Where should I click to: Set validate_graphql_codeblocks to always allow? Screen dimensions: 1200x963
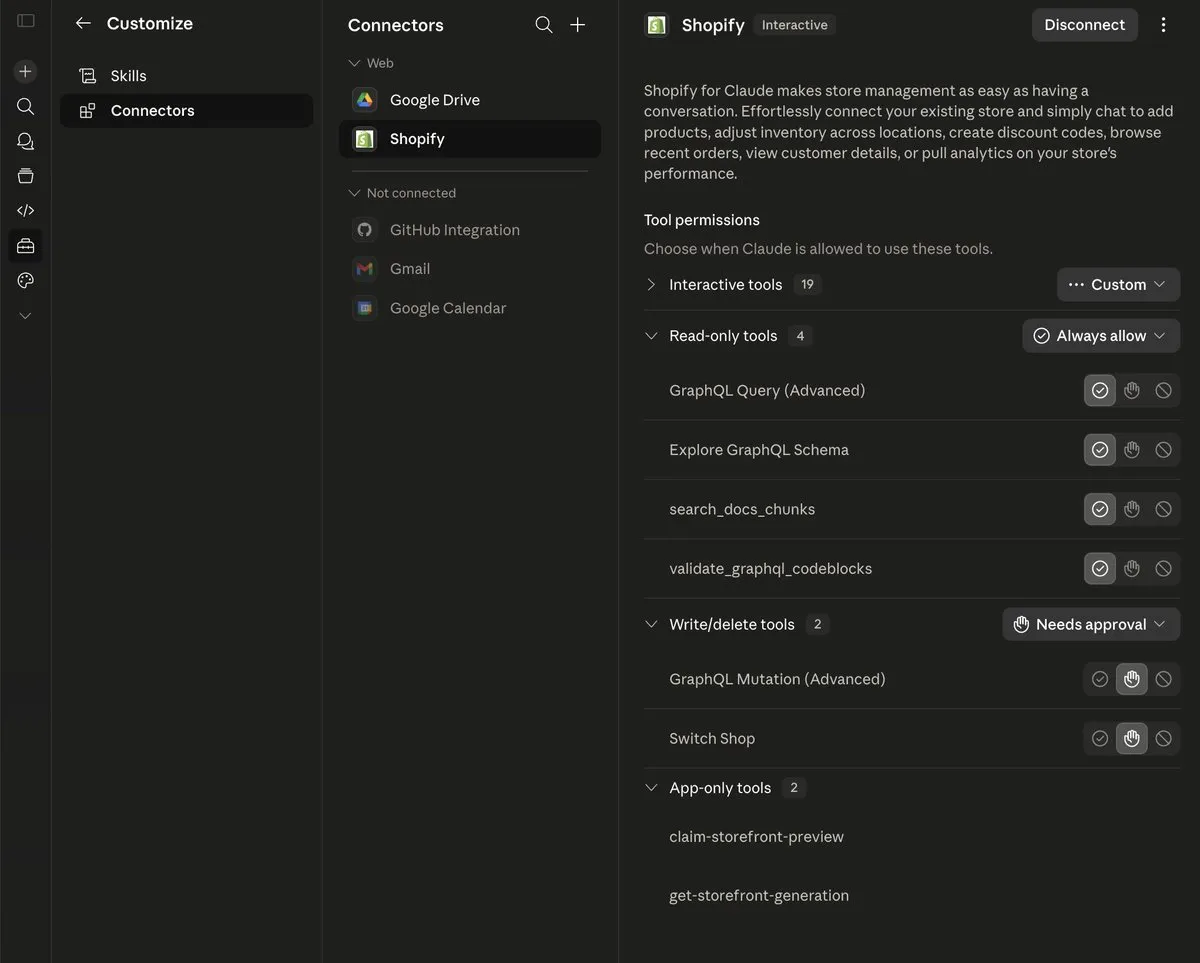pos(1100,568)
